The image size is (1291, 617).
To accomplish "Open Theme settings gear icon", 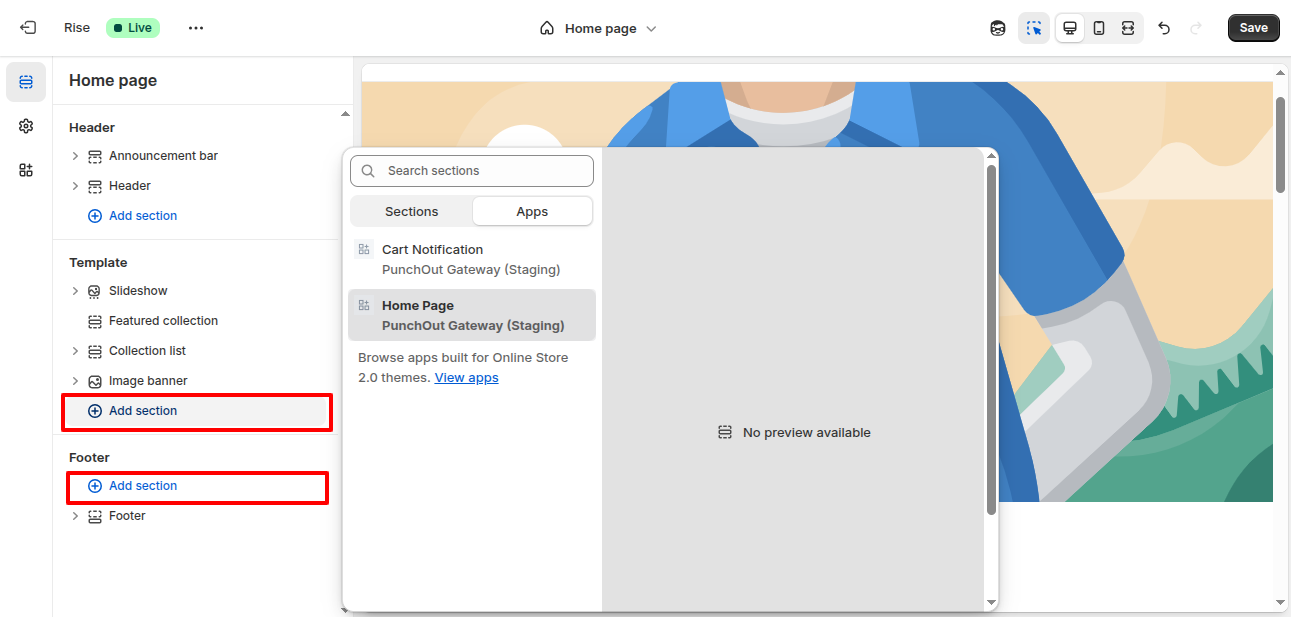I will coord(26,126).
